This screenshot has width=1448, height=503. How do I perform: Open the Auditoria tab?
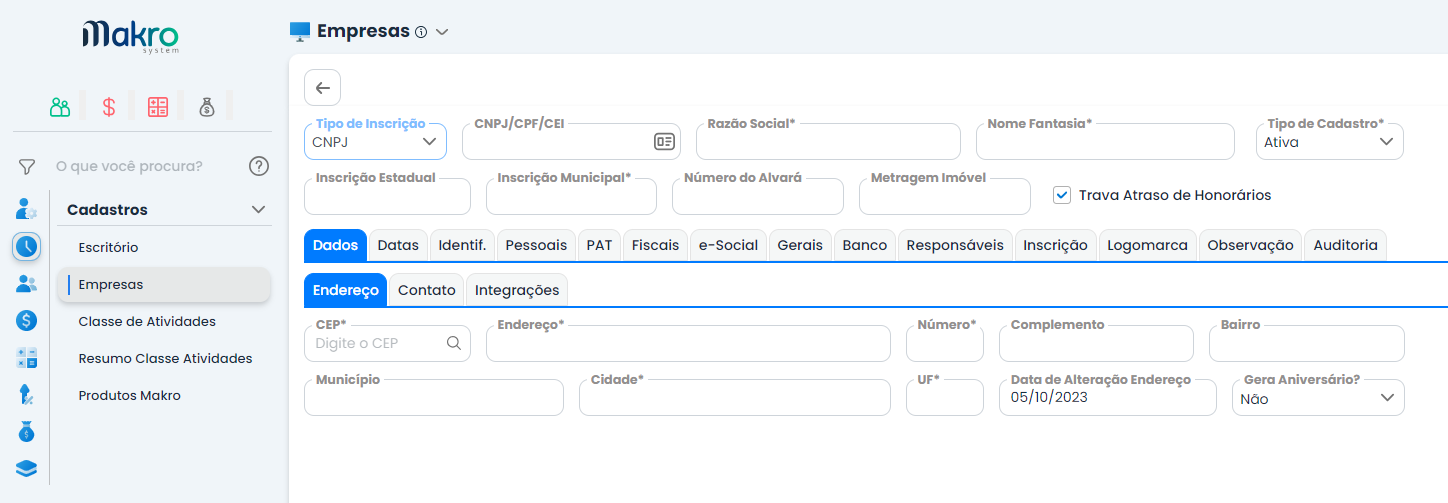click(1345, 245)
